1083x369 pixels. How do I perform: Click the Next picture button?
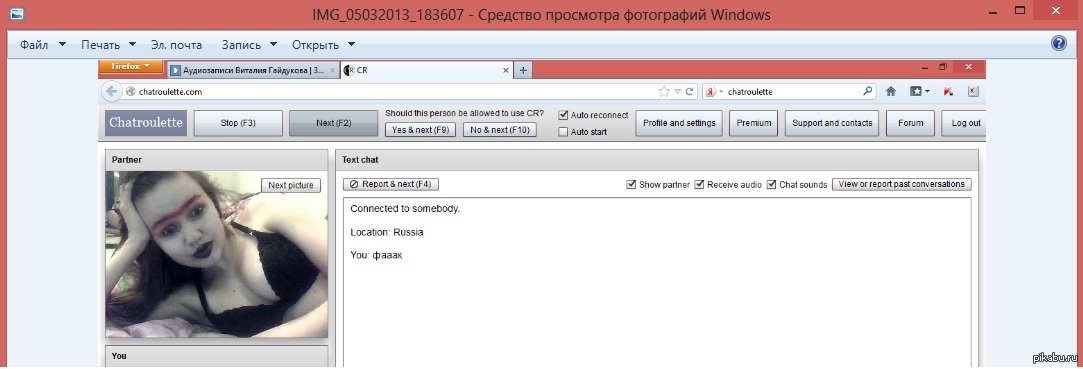point(291,185)
